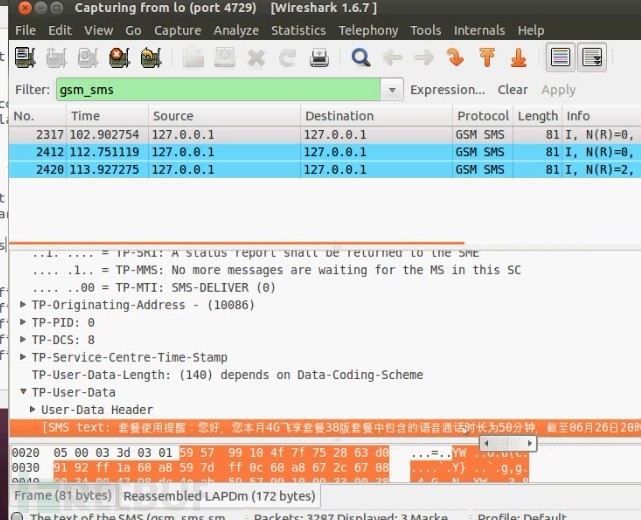Click the expert info status indicator
Viewport: 641px width, 520px height.
(x=18, y=516)
